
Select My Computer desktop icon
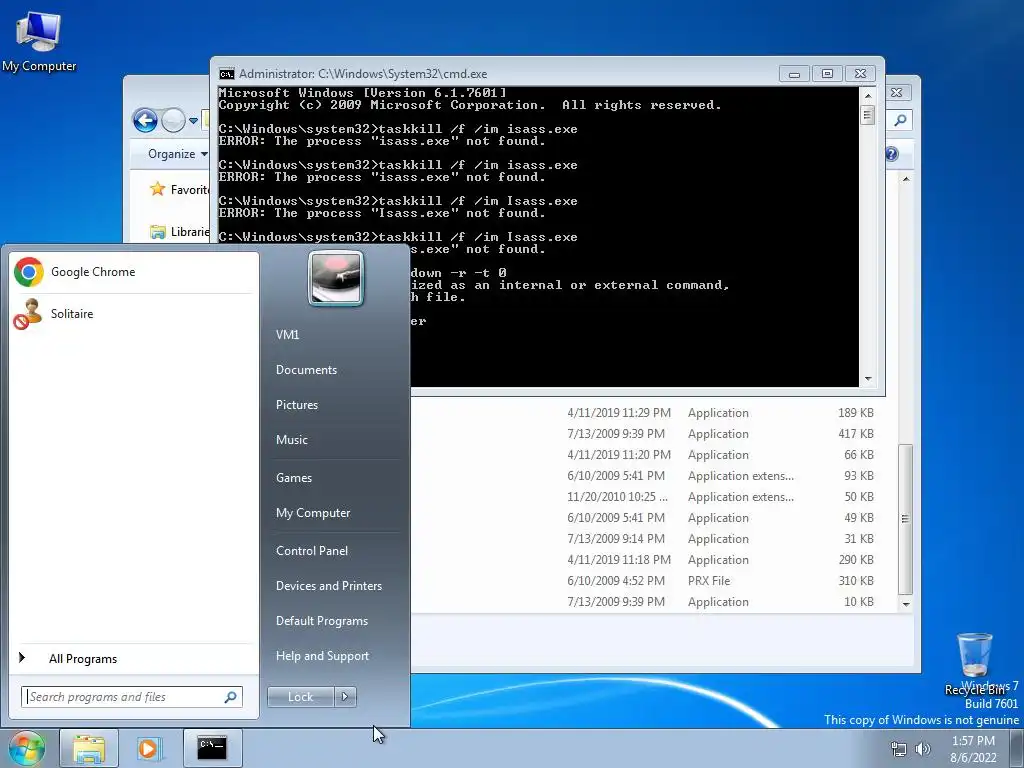(x=39, y=40)
